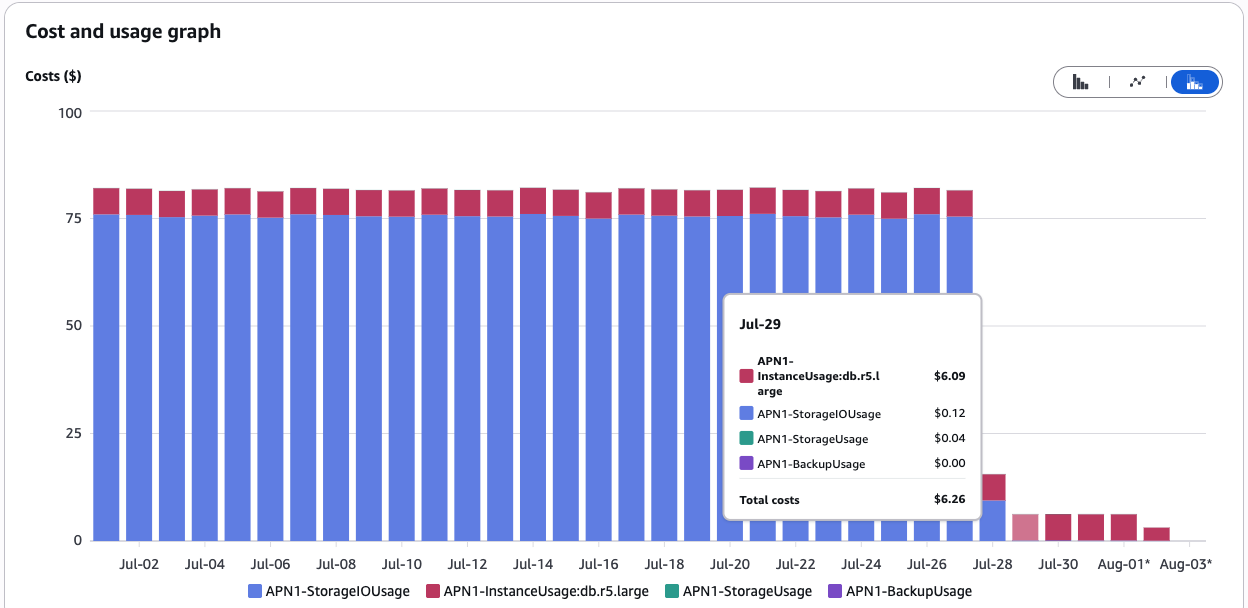This screenshot has height=608, width=1248.
Task: Click the Jul-10 x-axis date label
Action: pyautogui.click(x=402, y=564)
